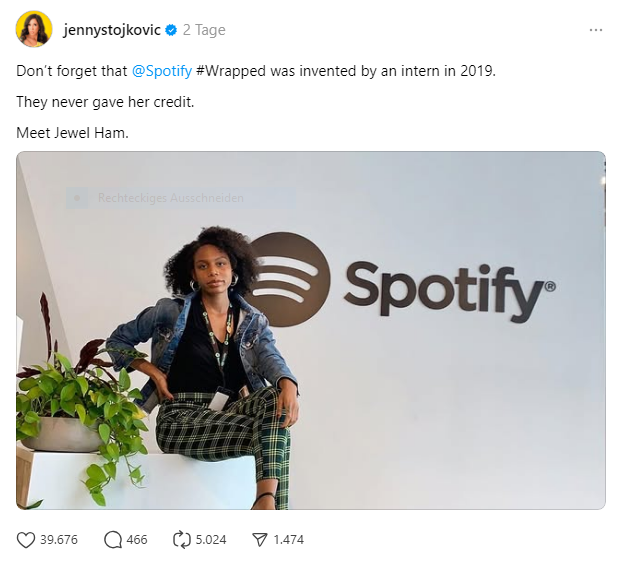The width and height of the screenshot is (625, 562).
Task: View the 39.676 likes count
Action: click(59, 540)
